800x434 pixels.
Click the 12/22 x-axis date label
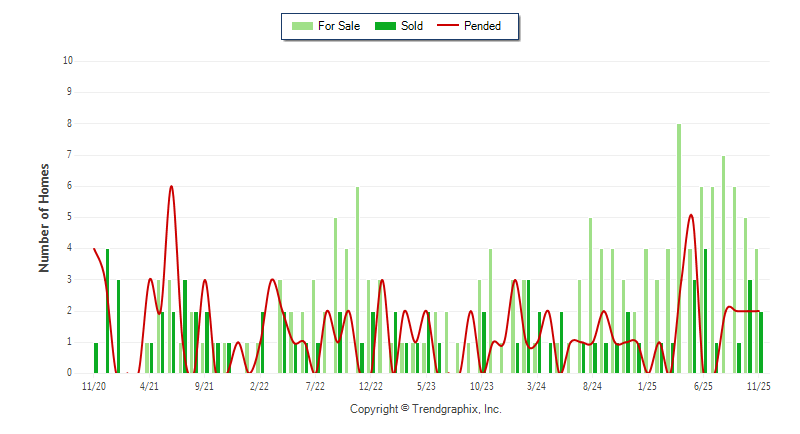(370, 386)
